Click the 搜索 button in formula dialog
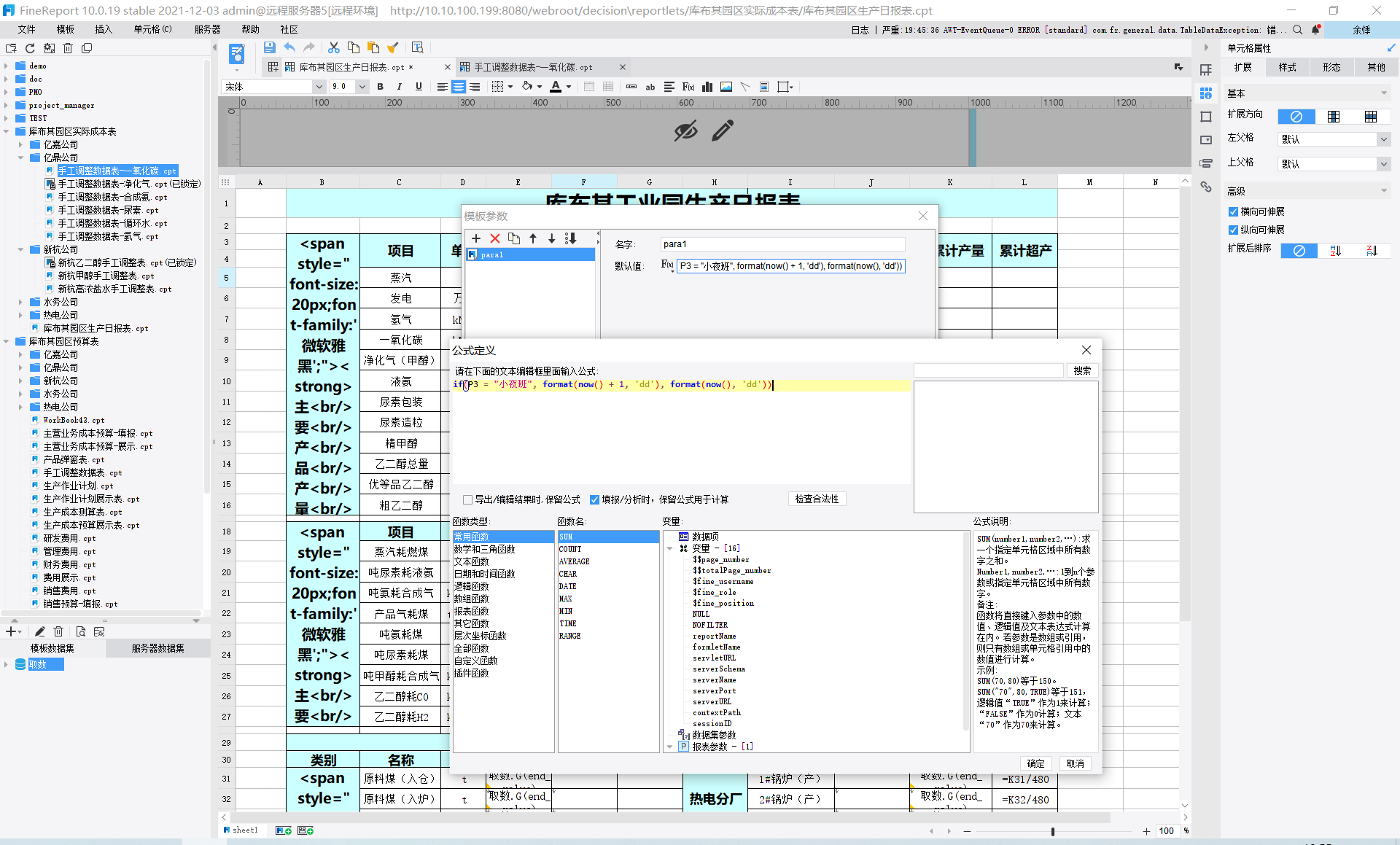The image size is (1400, 845). pyautogui.click(x=1083, y=370)
